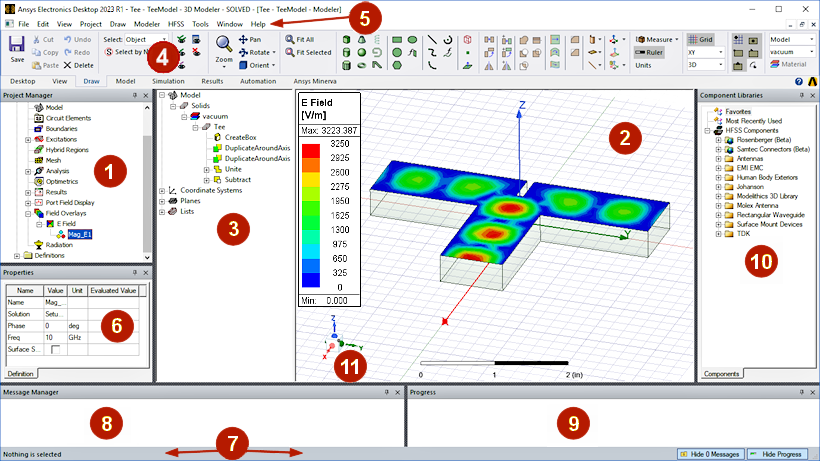The image size is (820, 461).
Task: Select Mag_E1 field plot item
Action: (79, 235)
